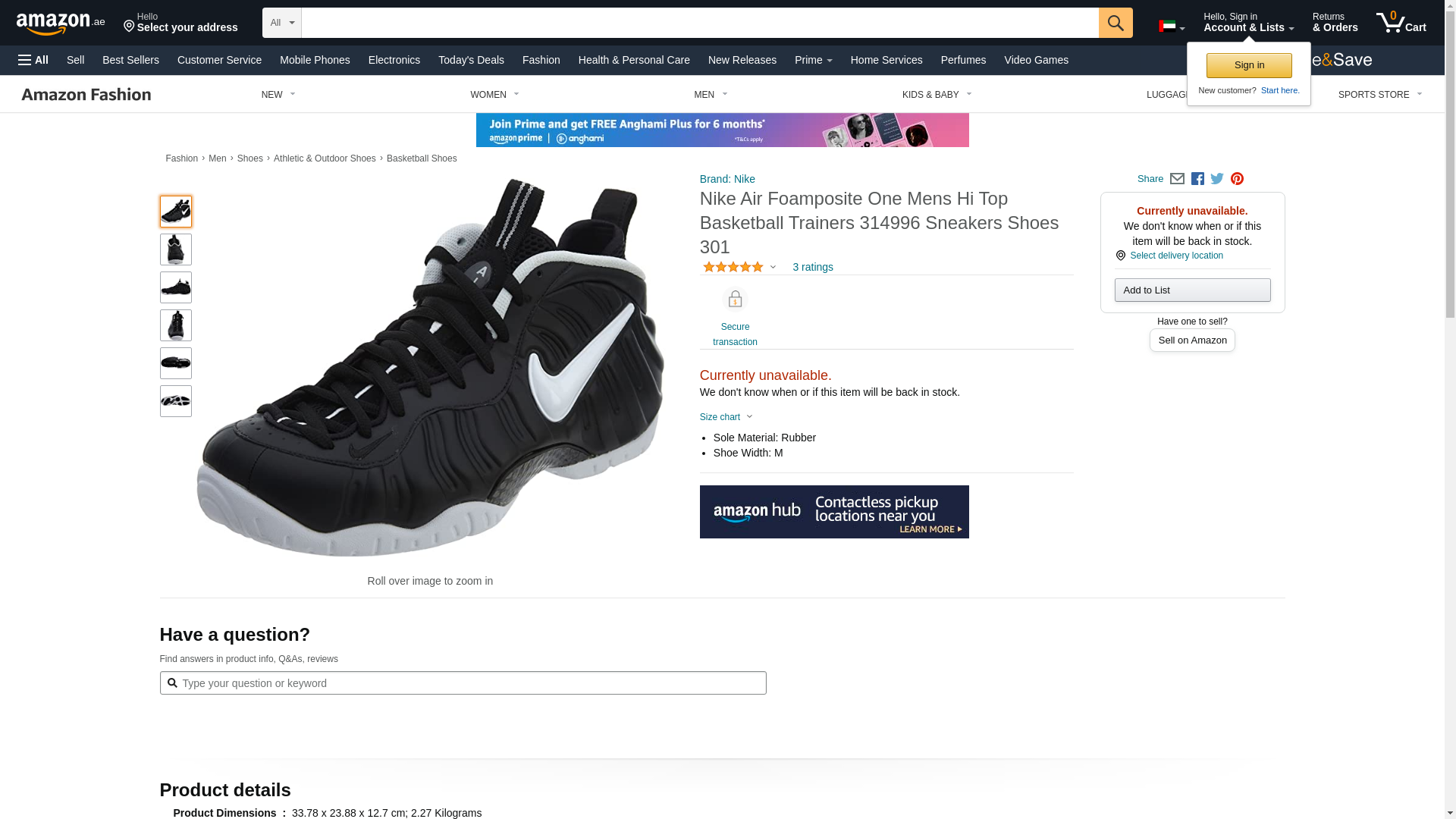The height and width of the screenshot is (819, 1456).
Task: Share product on Facebook icon
Action: coord(1197,179)
